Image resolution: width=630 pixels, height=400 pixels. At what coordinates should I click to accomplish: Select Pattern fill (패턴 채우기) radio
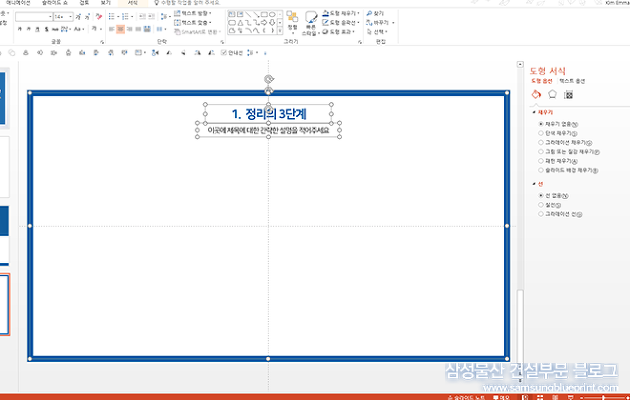click(x=541, y=161)
